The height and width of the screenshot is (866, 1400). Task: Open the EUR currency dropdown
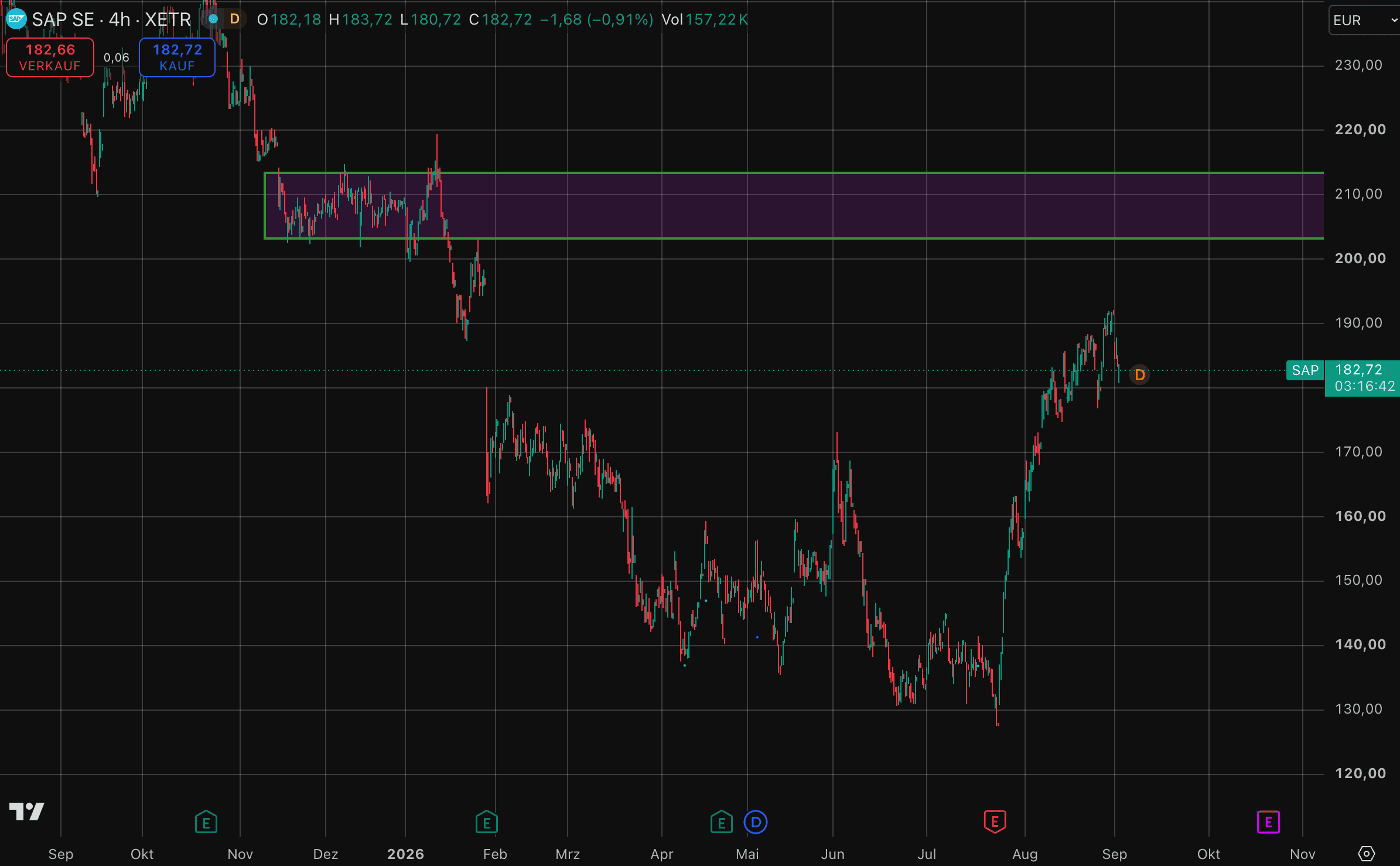[1364, 21]
